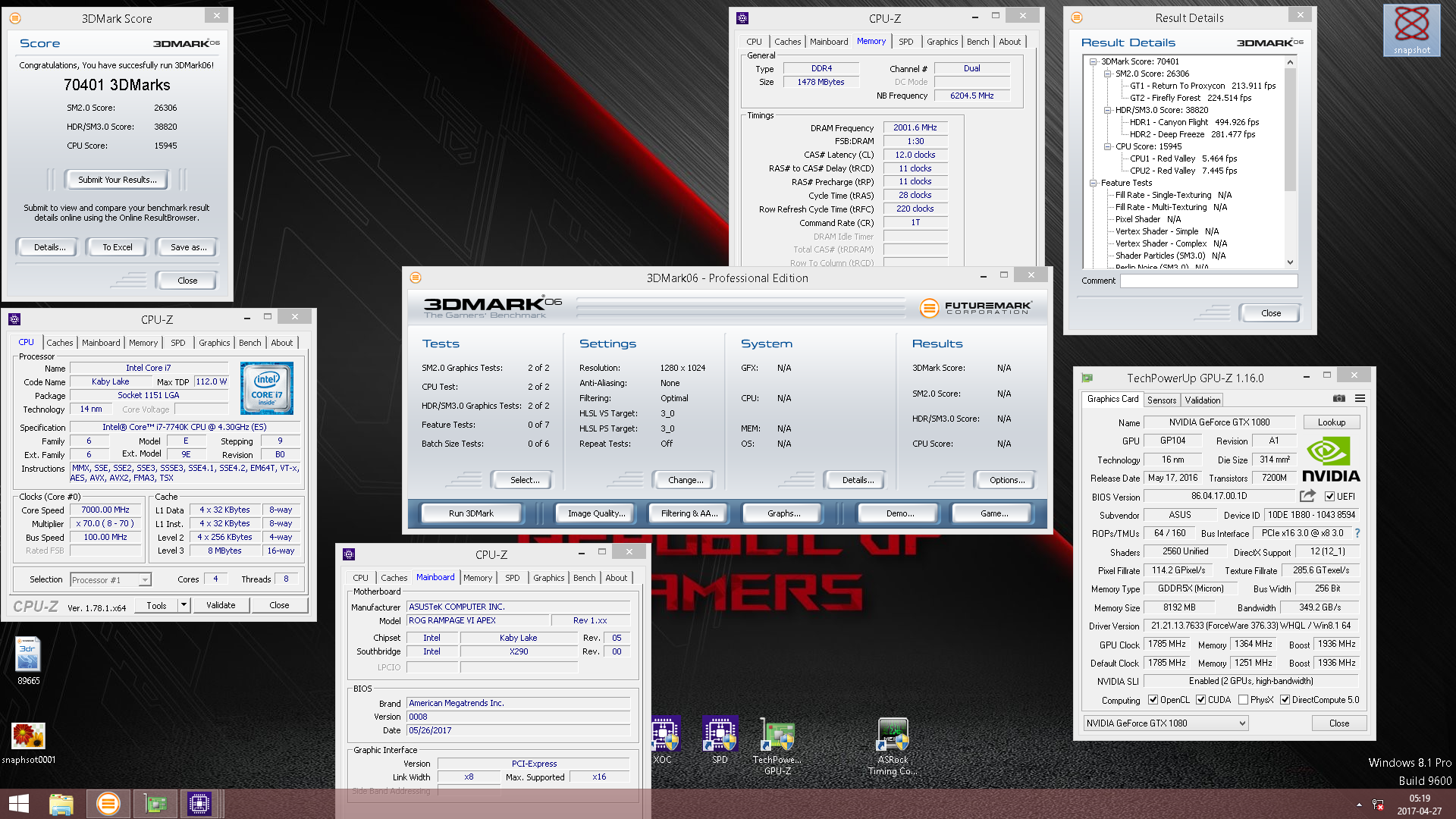The width and height of the screenshot is (1456, 819).
Task: Click the Futuremark Corporation logo
Action: click(x=975, y=307)
